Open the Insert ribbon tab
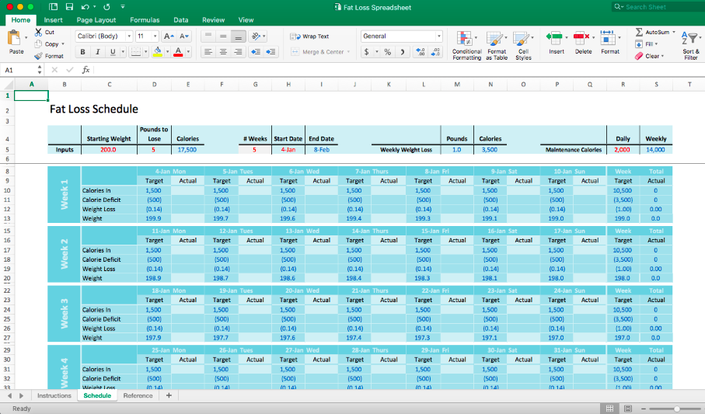The height and width of the screenshot is (414, 705). (53, 20)
